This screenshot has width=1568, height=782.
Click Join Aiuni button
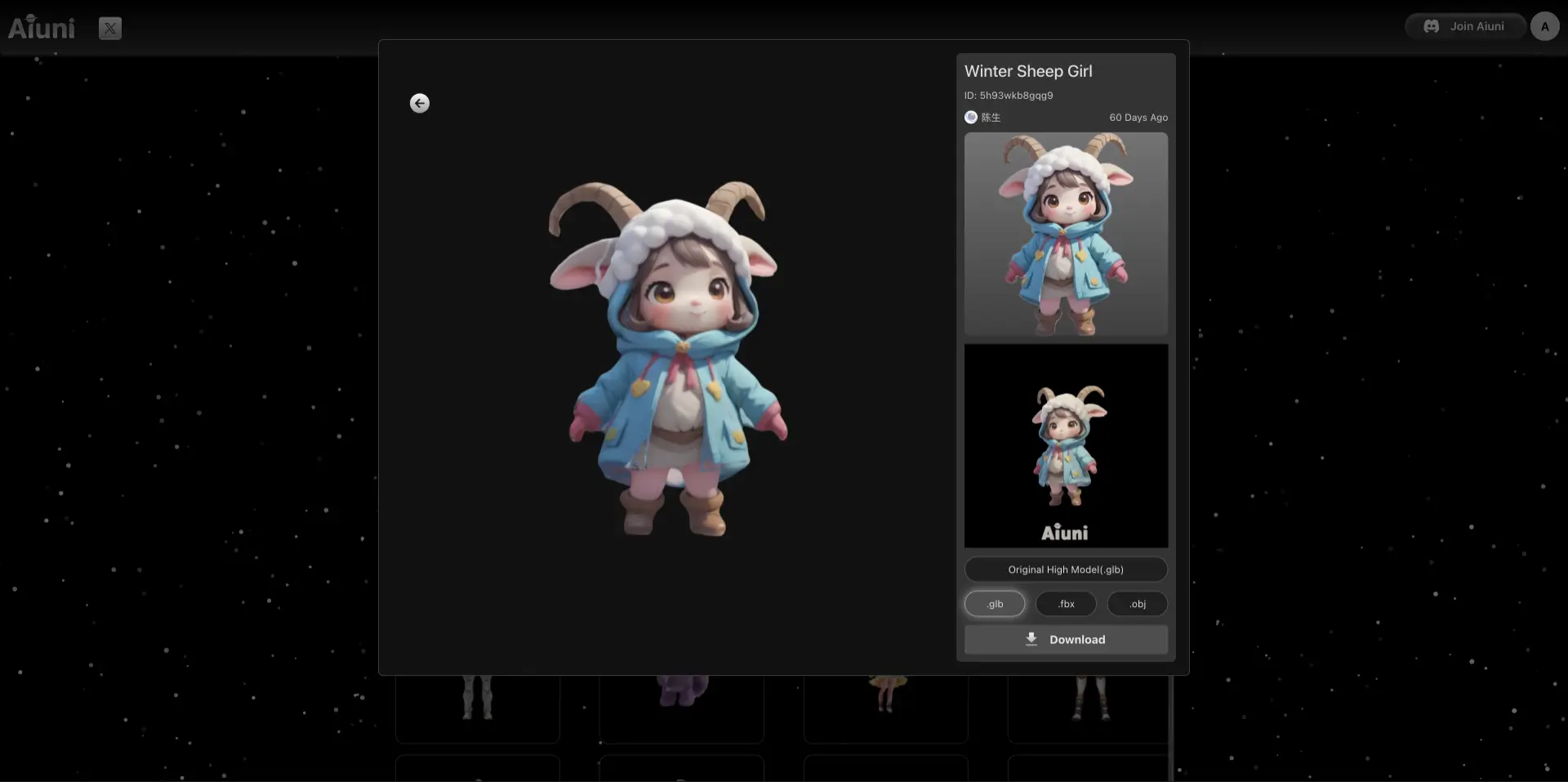click(x=1466, y=26)
